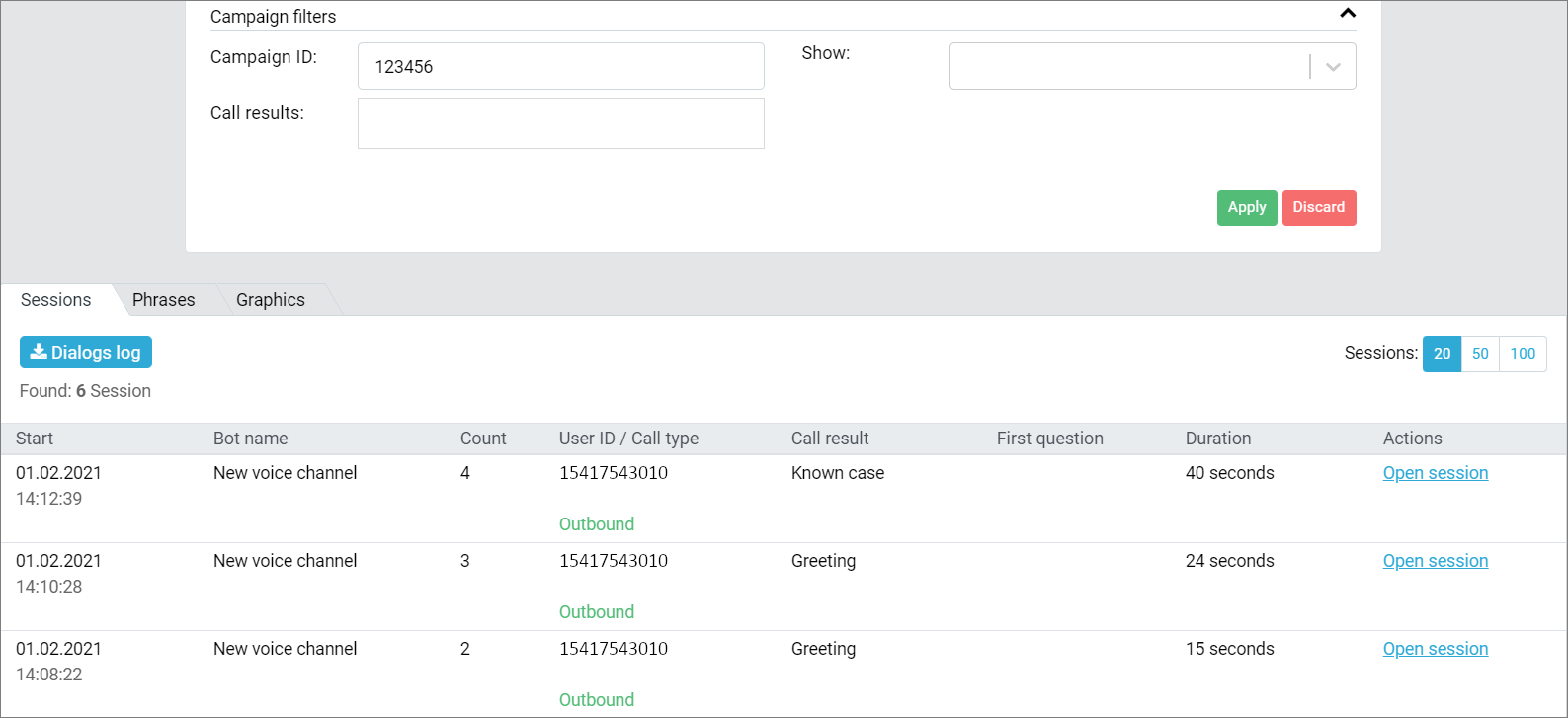
Task: Click the Campaign filters heading
Action: (x=274, y=17)
